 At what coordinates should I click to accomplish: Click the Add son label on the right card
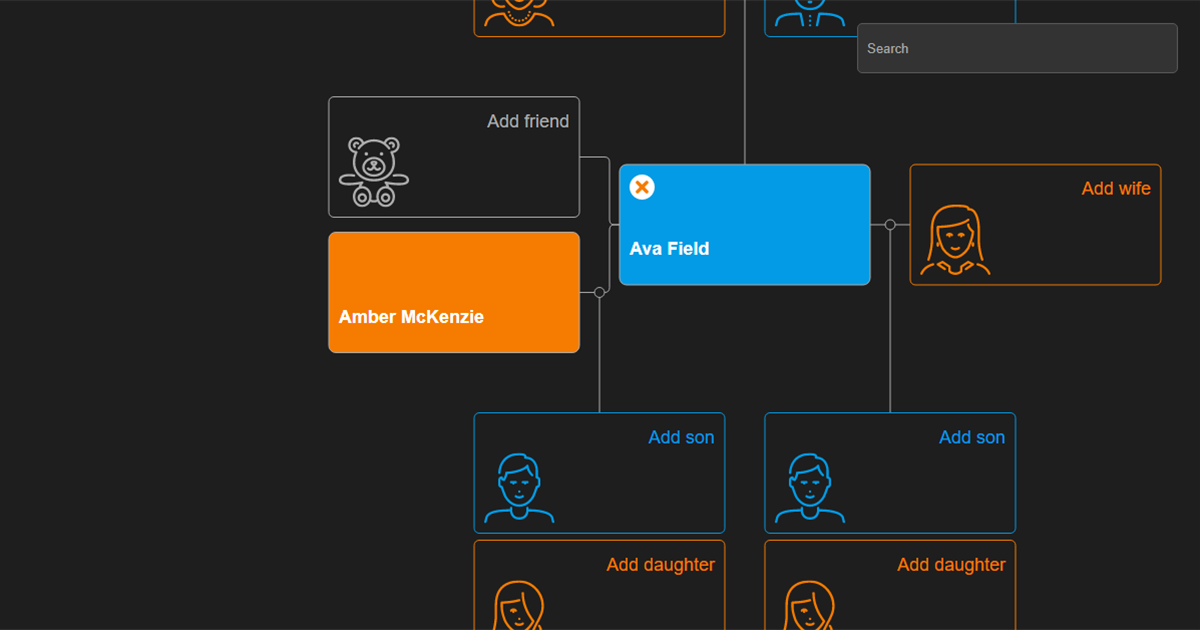tap(972, 437)
